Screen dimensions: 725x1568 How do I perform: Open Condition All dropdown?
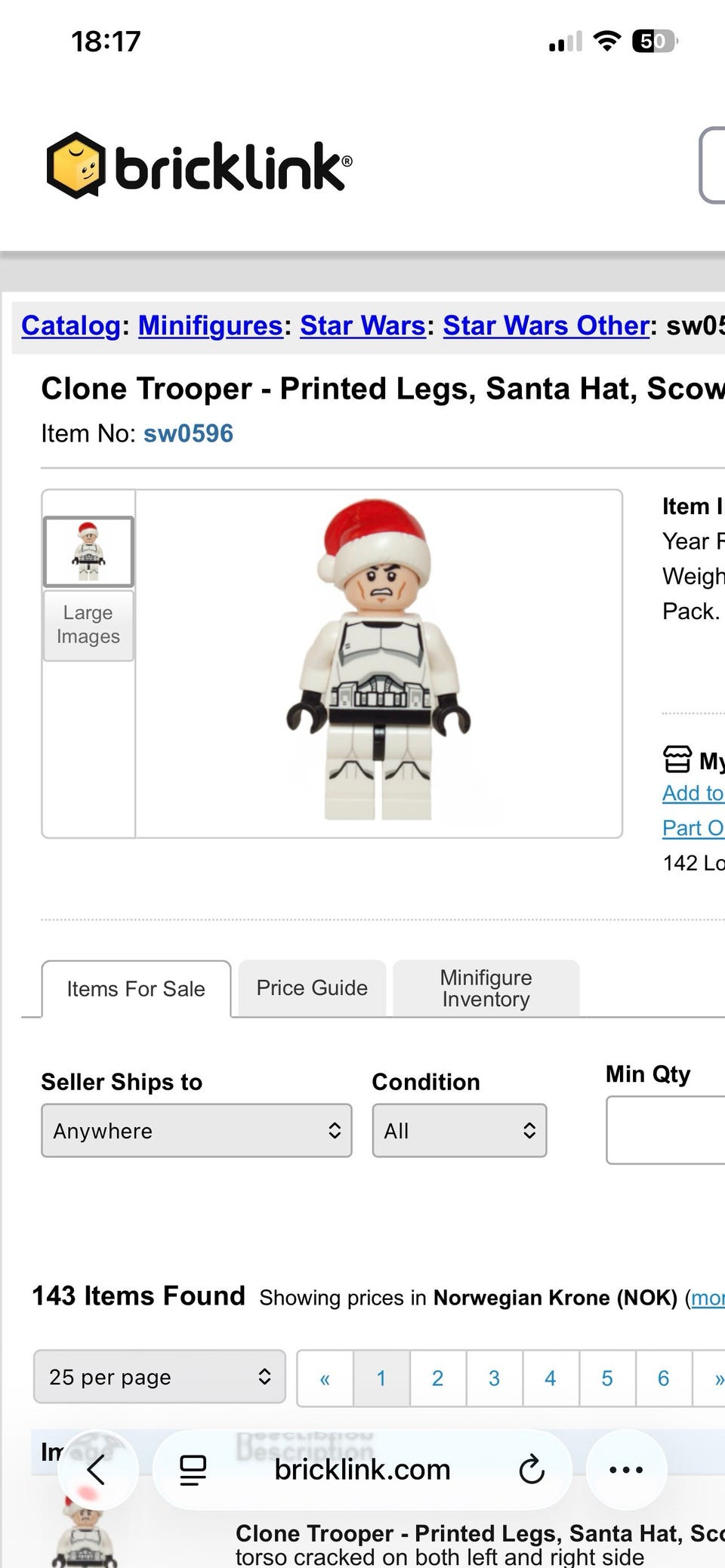(459, 1130)
